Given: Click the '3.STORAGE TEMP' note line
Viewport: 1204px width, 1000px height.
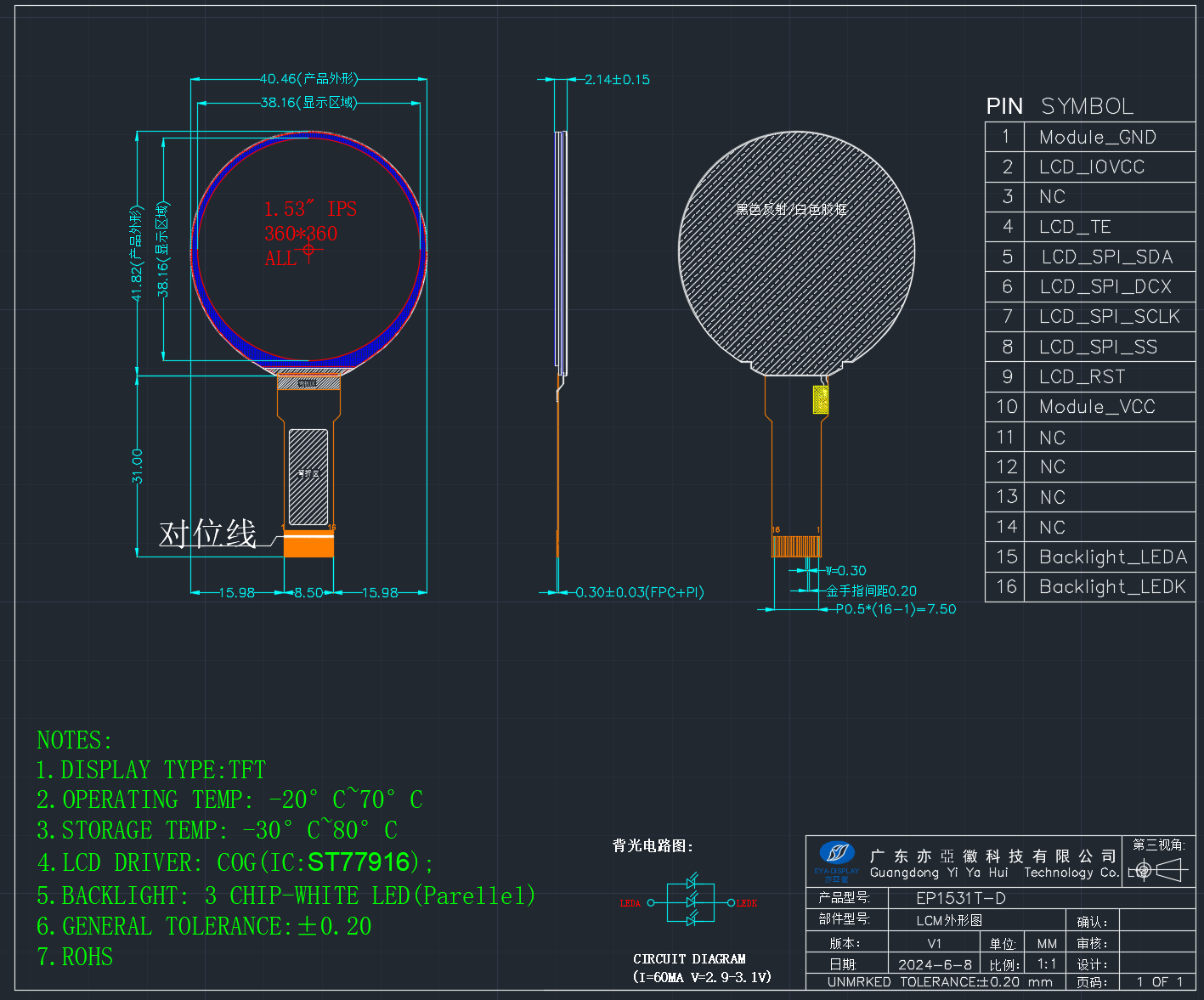Looking at the screenshot, I should pos(217,830).
